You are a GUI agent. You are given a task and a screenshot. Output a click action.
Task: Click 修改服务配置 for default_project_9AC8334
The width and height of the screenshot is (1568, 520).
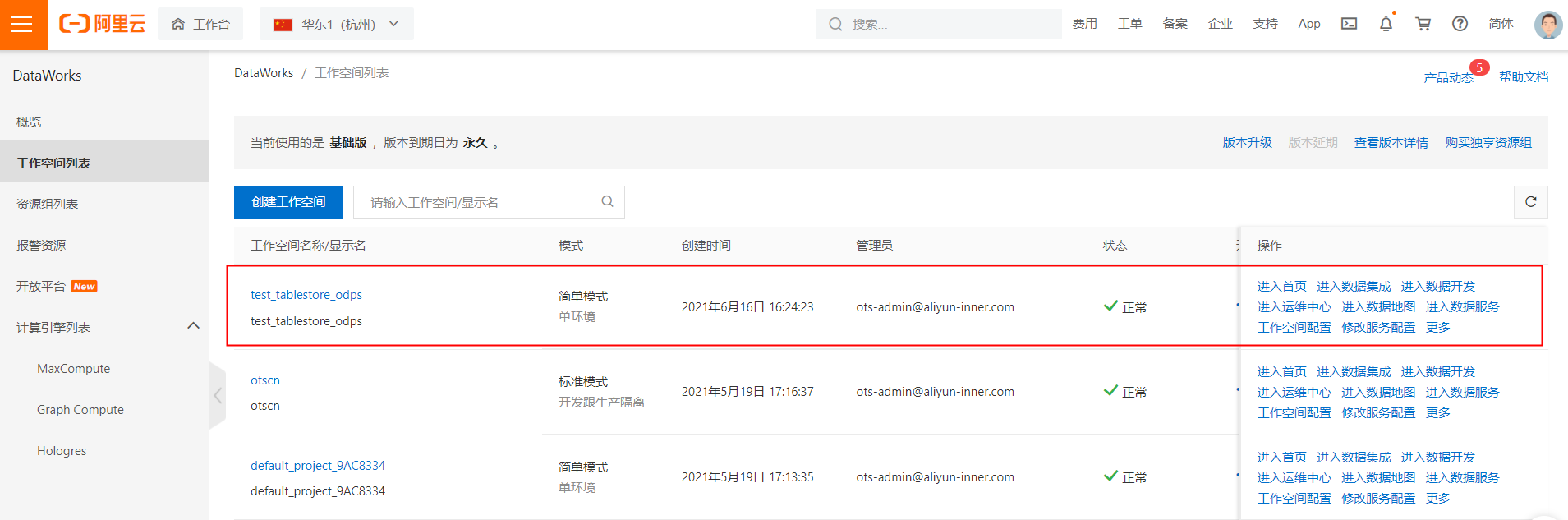(x=1378, y=498)
